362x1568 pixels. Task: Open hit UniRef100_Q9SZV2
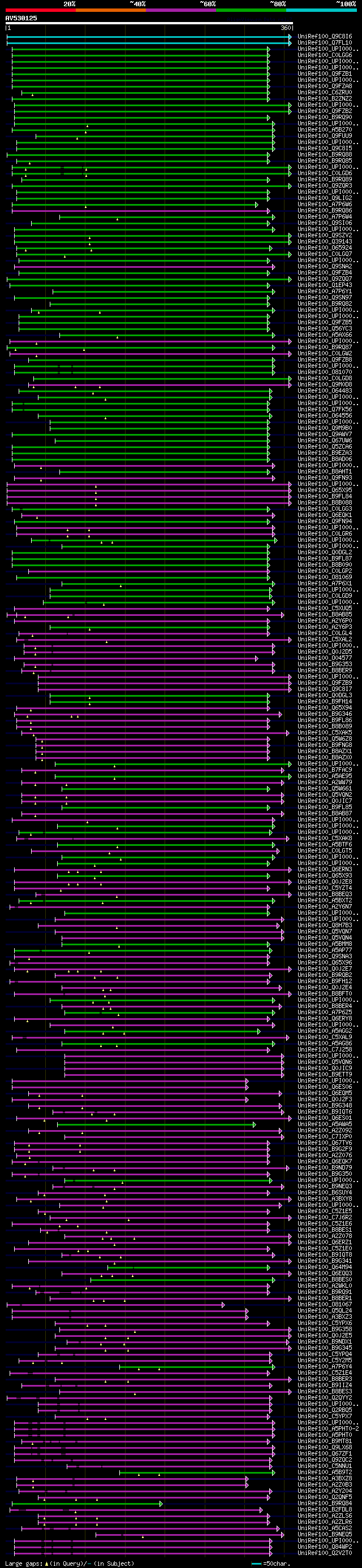(x=325, y=236)
